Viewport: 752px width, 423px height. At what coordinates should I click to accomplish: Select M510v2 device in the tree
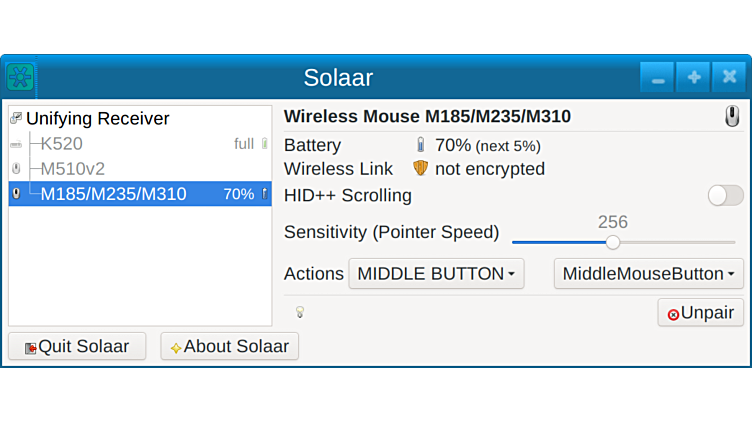point(72,169)
